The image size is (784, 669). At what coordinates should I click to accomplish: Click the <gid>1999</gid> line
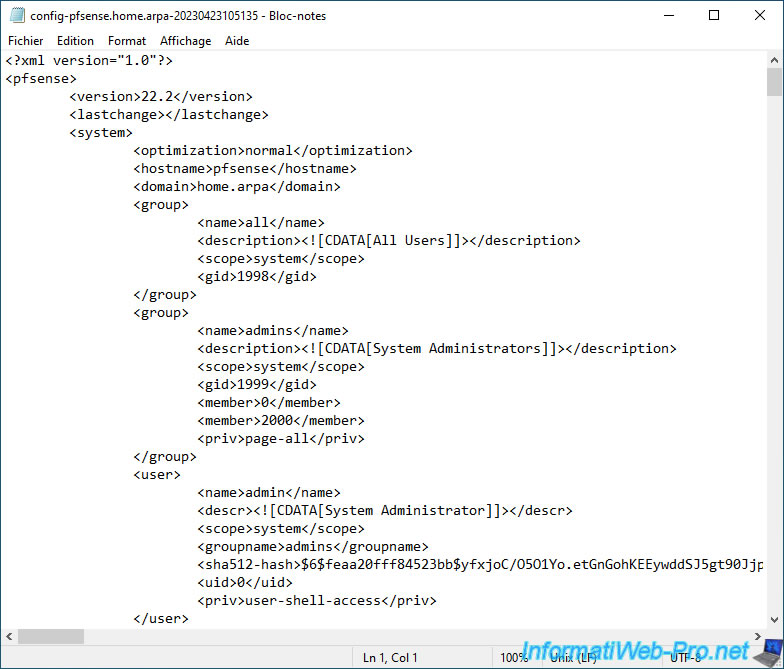coord(257,384)
